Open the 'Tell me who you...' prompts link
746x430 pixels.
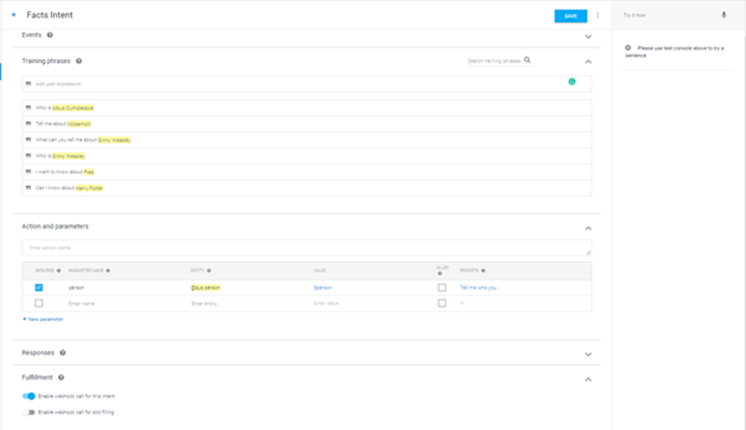[x=479, y=287]
